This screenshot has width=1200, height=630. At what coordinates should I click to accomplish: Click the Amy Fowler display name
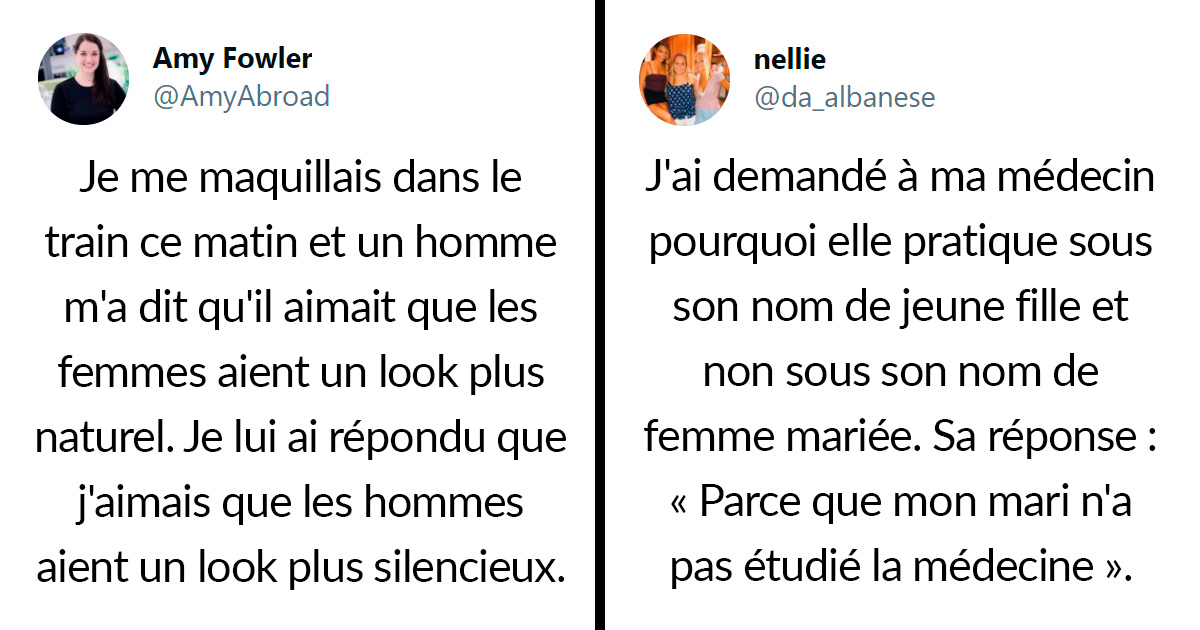(x=232, y=59)
